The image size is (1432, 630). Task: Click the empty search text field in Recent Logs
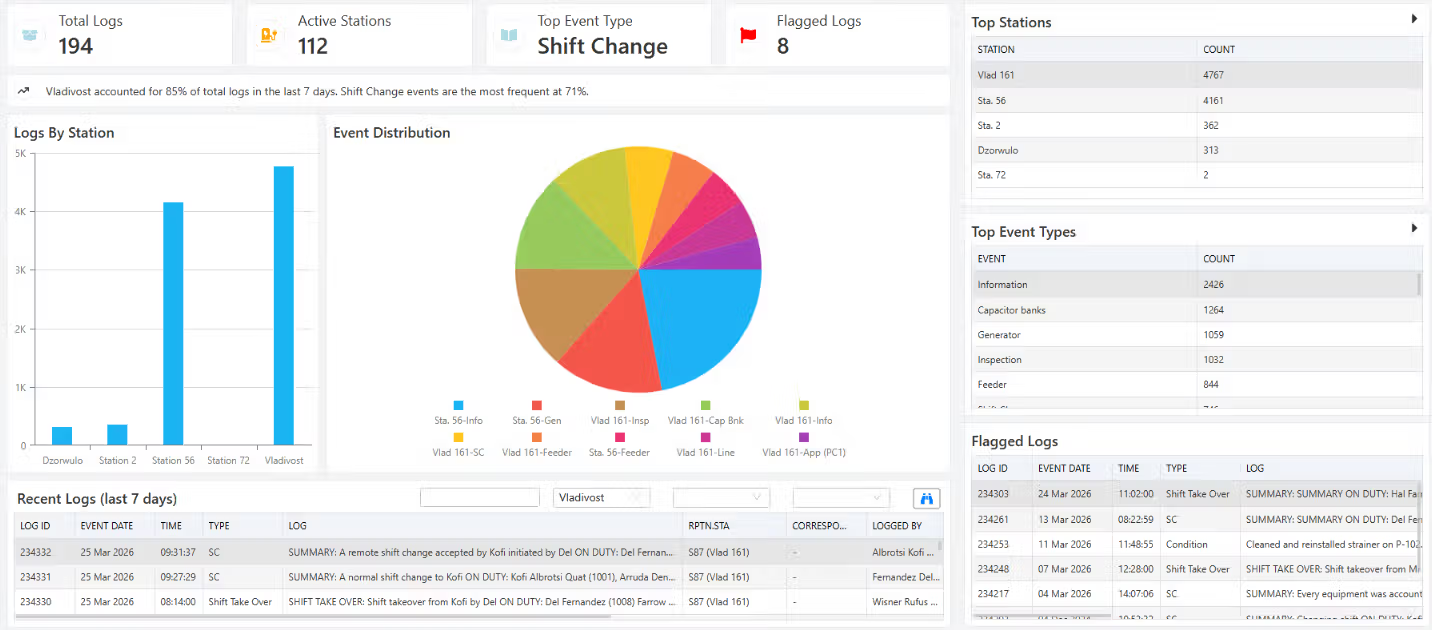[480, 497]
